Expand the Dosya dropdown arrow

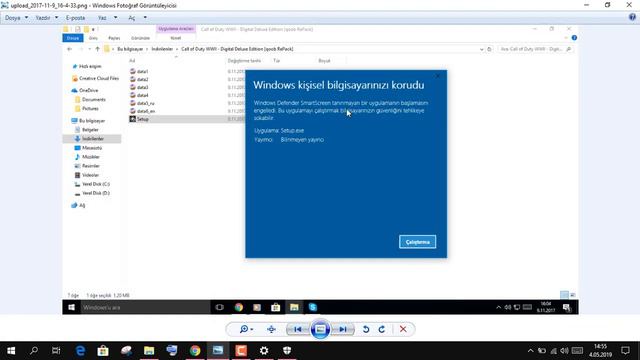pos(27,18)
